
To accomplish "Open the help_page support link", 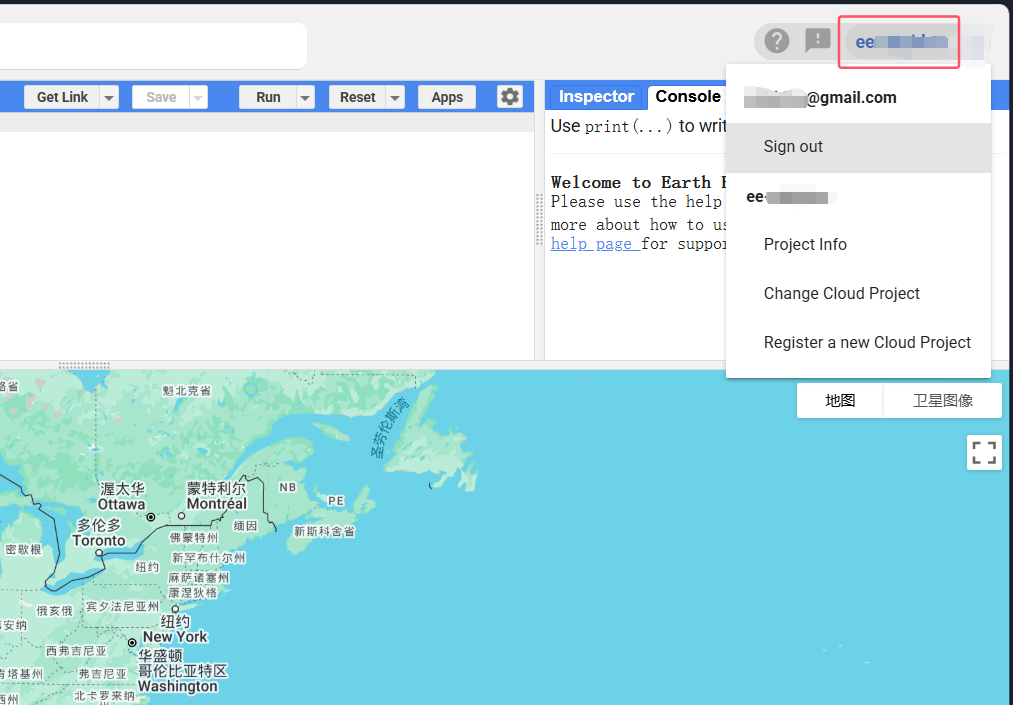I will coord(590,243).
